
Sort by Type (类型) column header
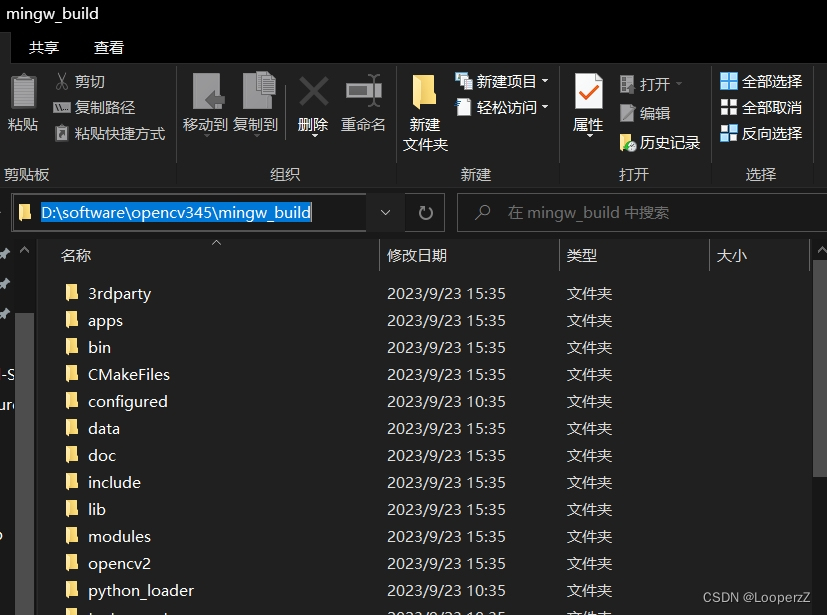point(634,256)
